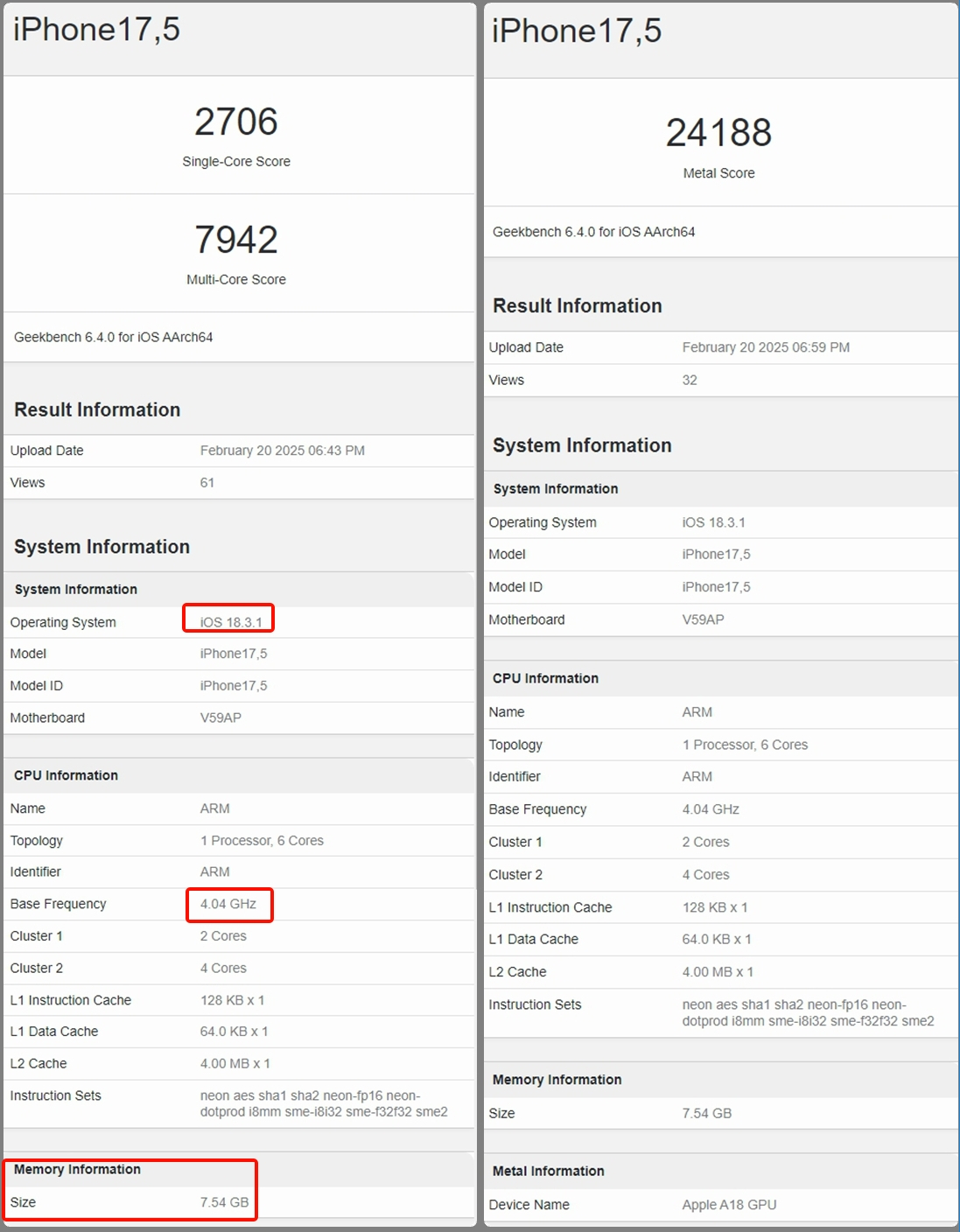Click Model ID value 'iPhone17,5' on CPU score page

[233, 686]
